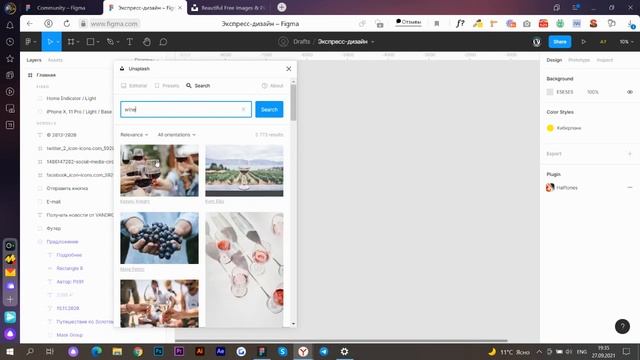Click the blue Search button

click(x=269, y=109)
